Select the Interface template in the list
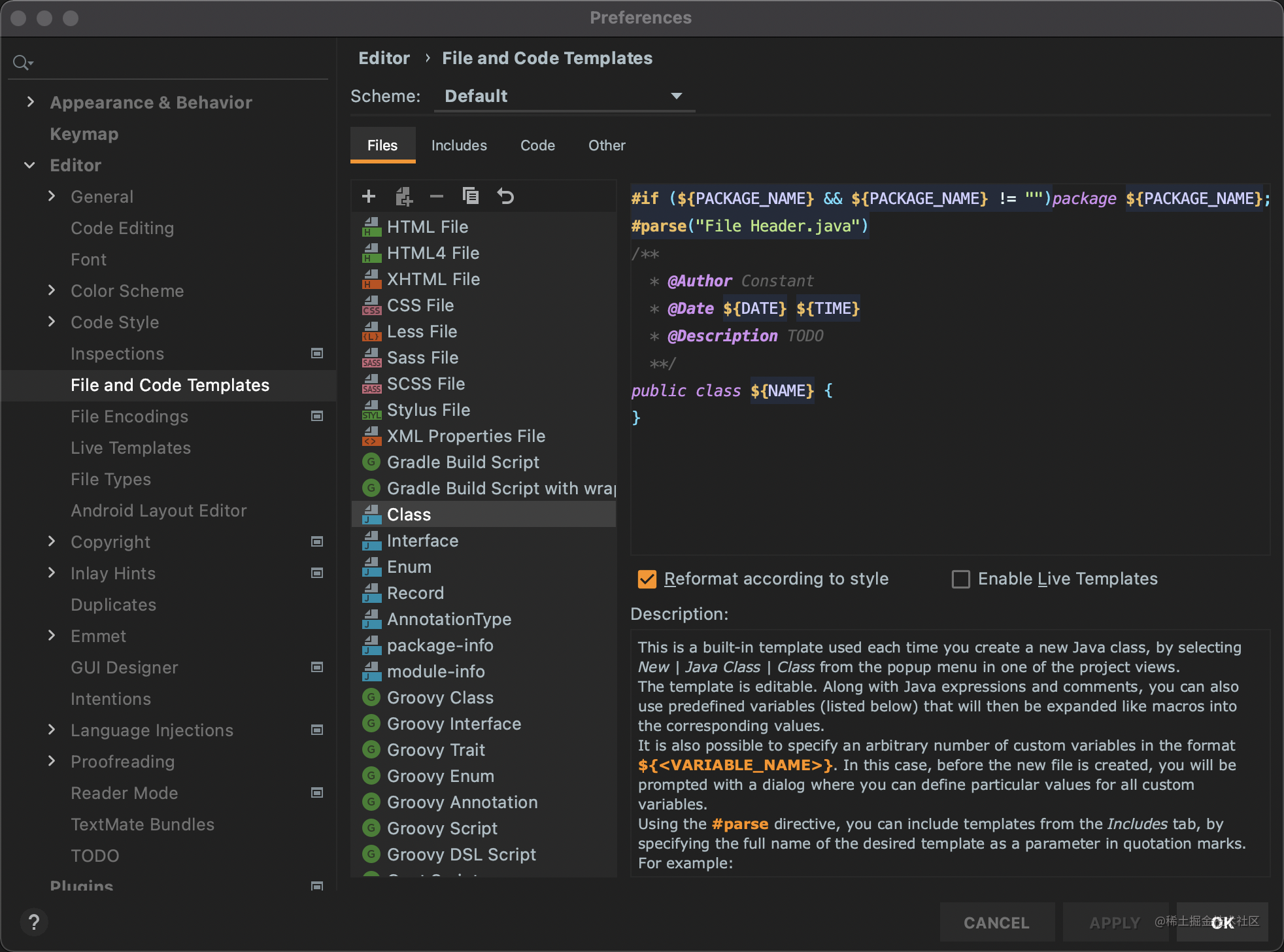 coord(422,540)
